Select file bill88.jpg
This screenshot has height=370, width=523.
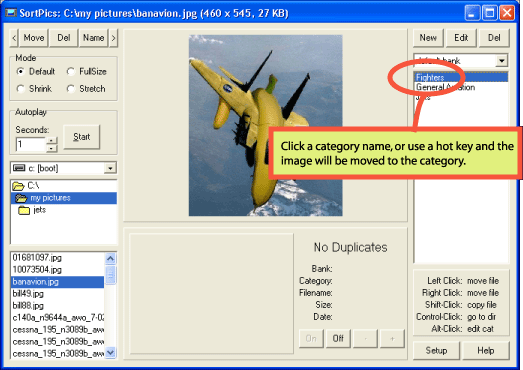[57, 306]
